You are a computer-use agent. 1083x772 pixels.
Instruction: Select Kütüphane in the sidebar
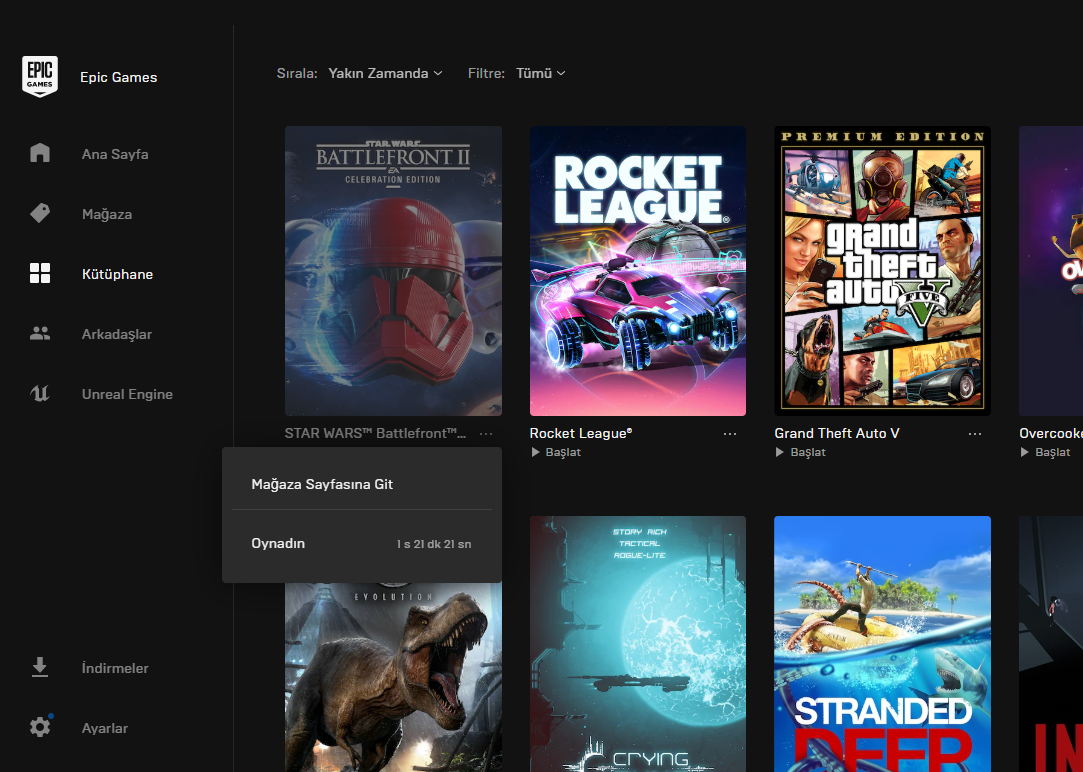pyautogui.click(x=117, y=274)
